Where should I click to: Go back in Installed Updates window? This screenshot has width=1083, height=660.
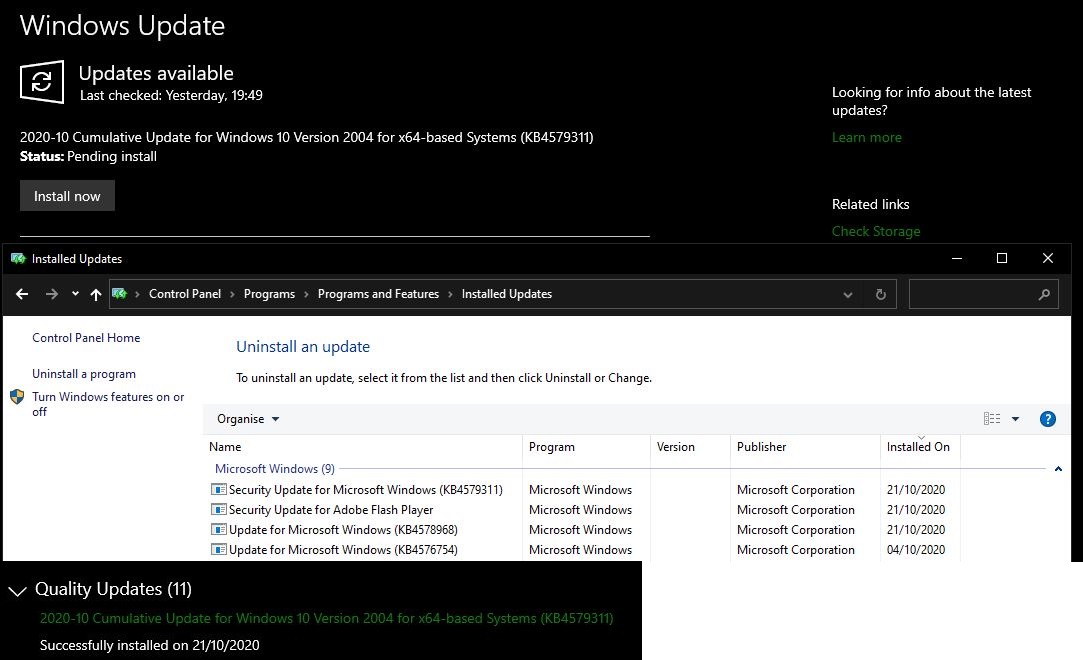click(x=22, y=294)
